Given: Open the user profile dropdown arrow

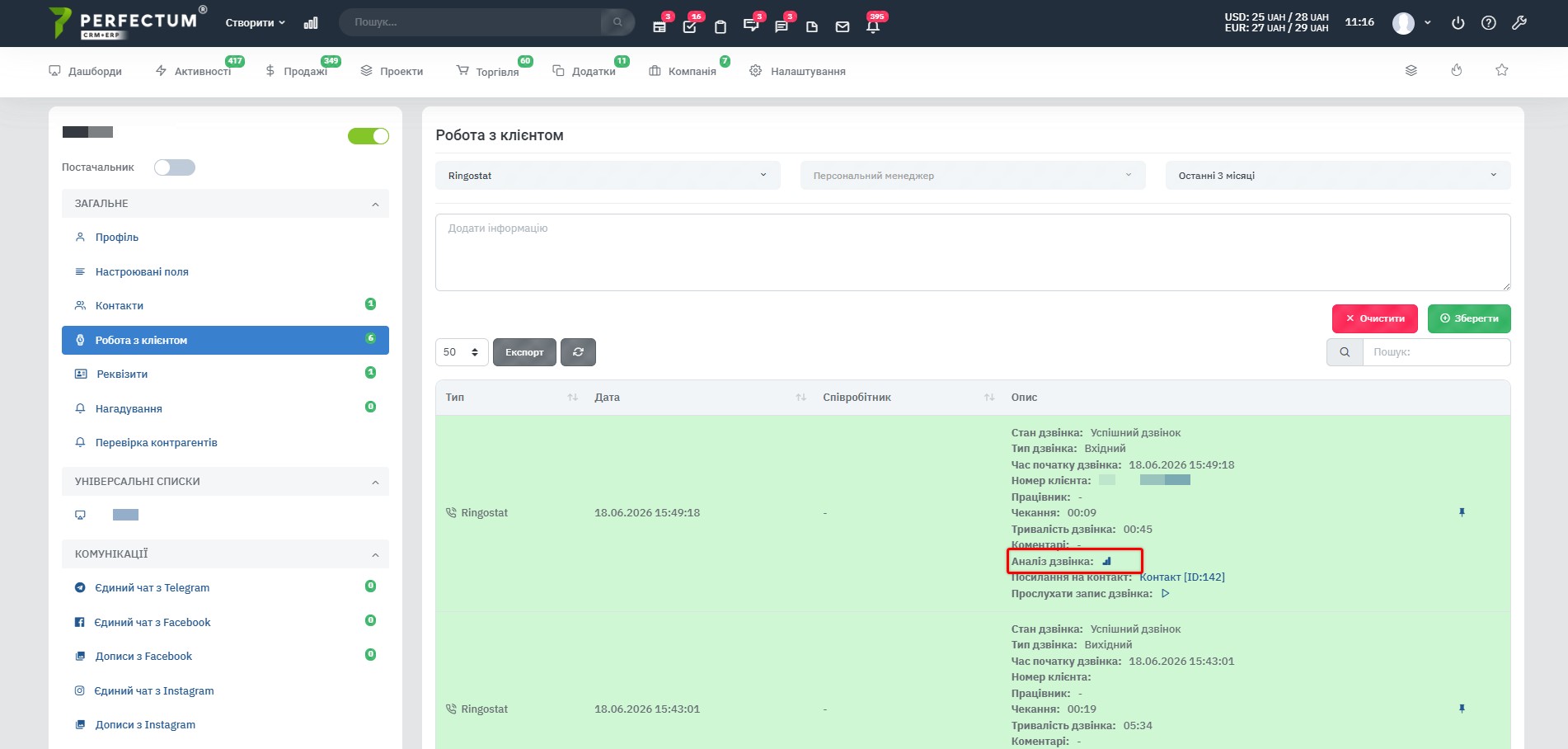Looking at the screenshot, I should point(1428,23).
